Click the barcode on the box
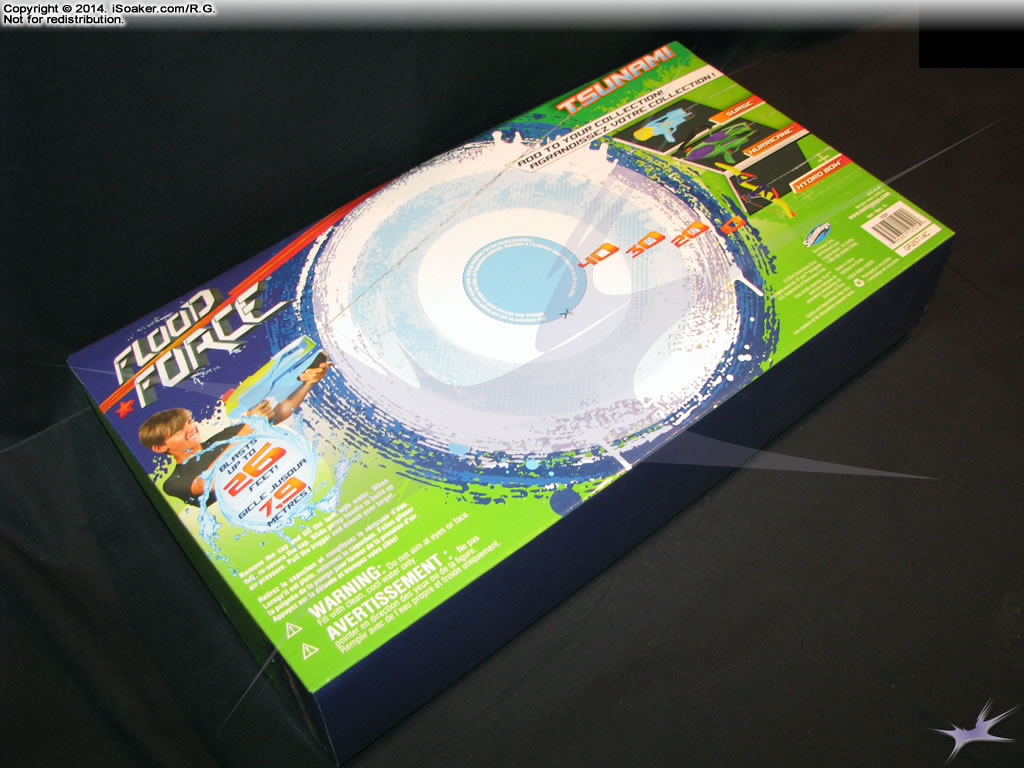Image resolution: width=1024 pixels, height=768 pixels. 896,221
